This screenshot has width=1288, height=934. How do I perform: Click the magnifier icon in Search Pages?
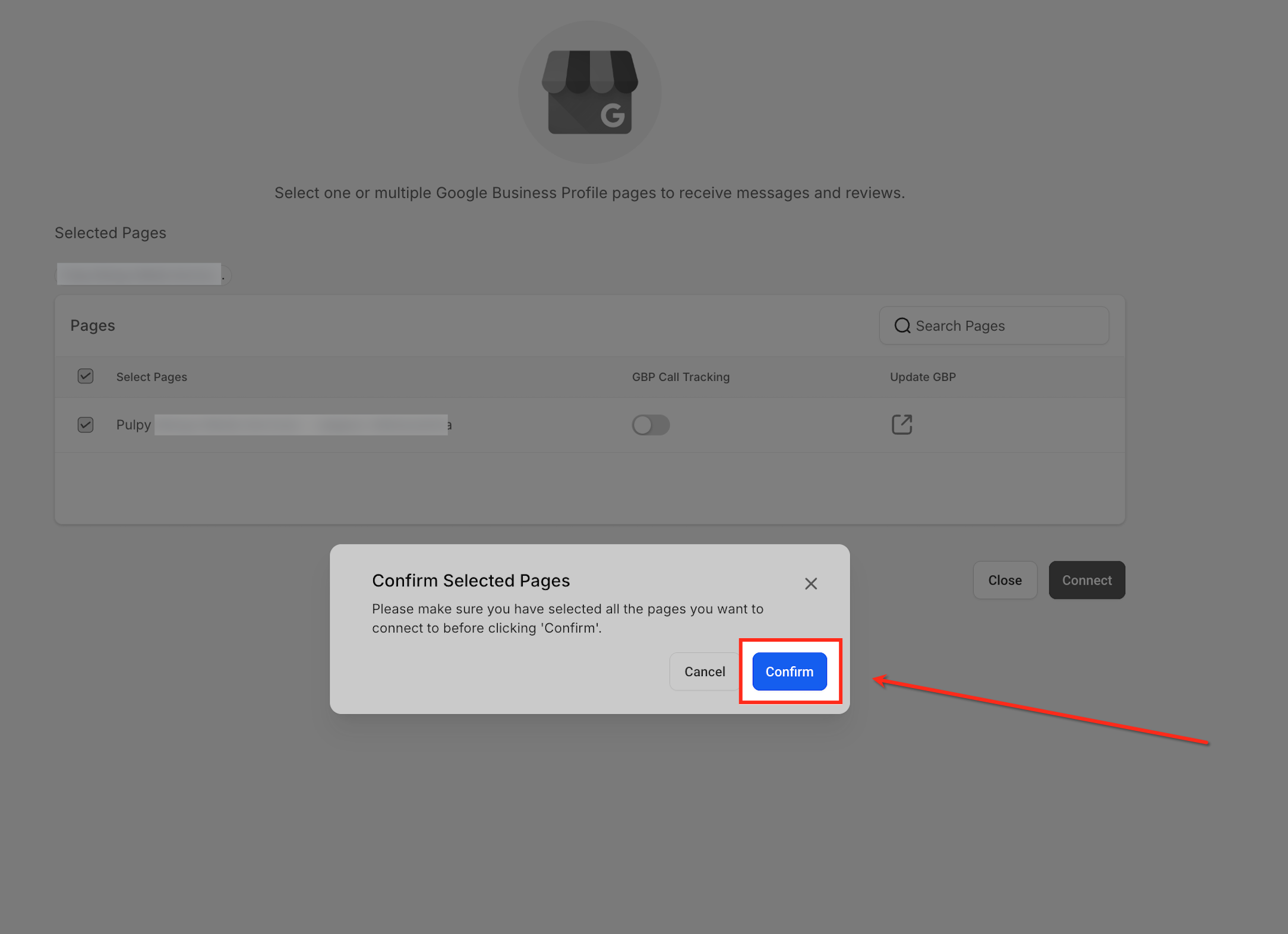(x=902, y=326)
